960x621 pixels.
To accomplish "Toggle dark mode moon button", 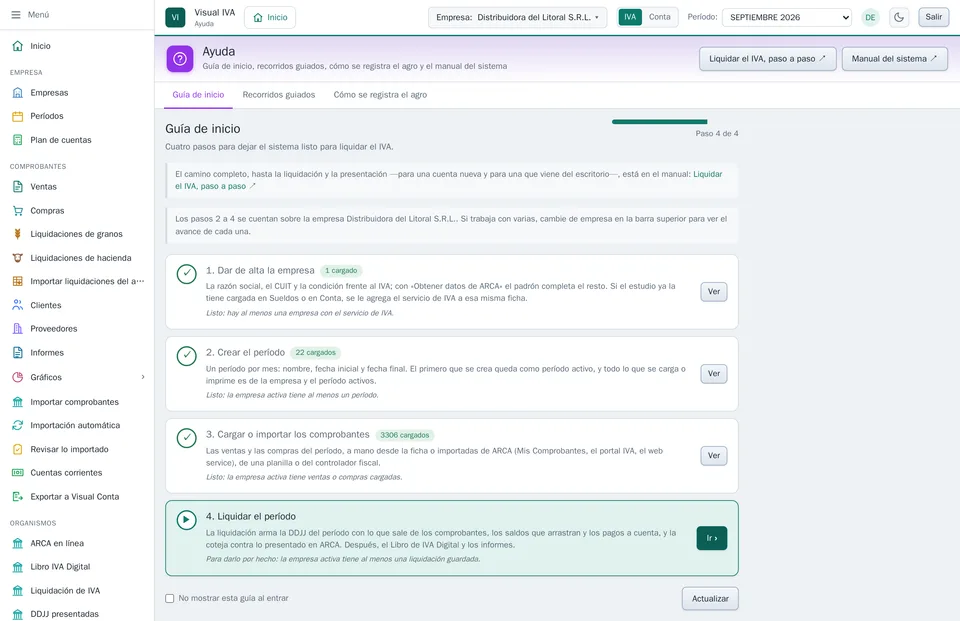I will [899, 17].
